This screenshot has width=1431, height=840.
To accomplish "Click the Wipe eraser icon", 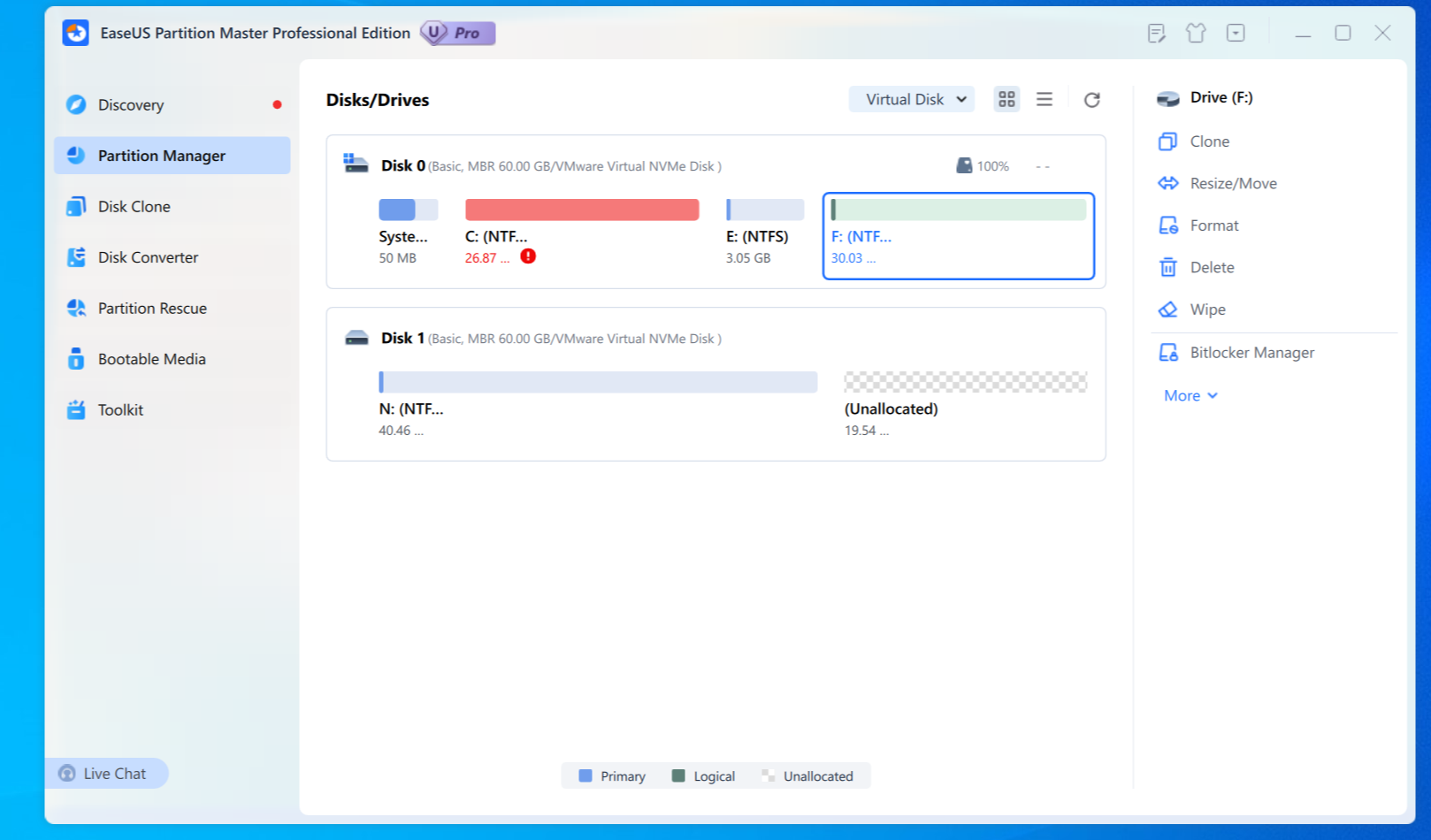I will tap(1168, 309).
